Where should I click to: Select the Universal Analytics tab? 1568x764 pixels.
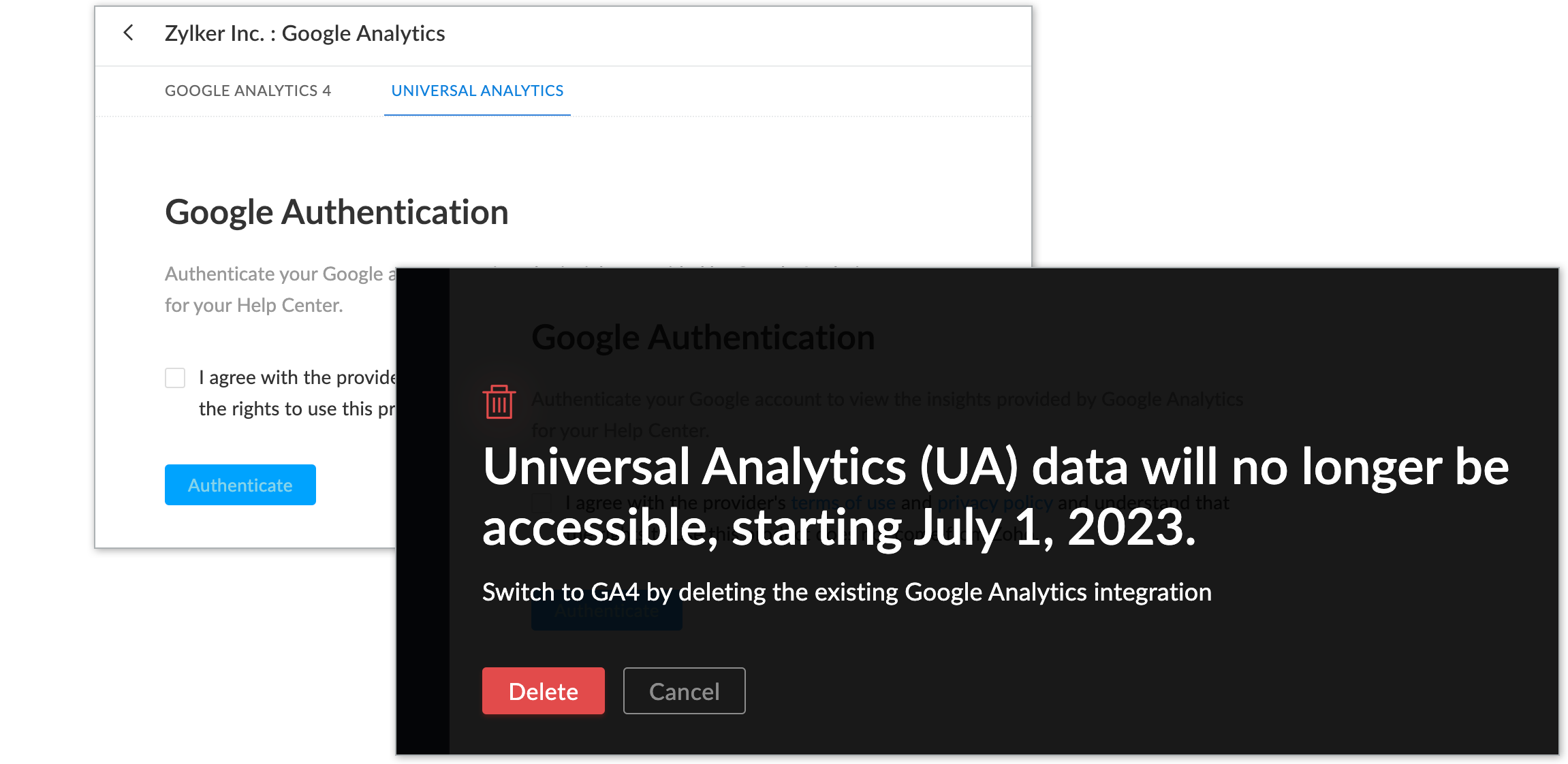(477, 91)
